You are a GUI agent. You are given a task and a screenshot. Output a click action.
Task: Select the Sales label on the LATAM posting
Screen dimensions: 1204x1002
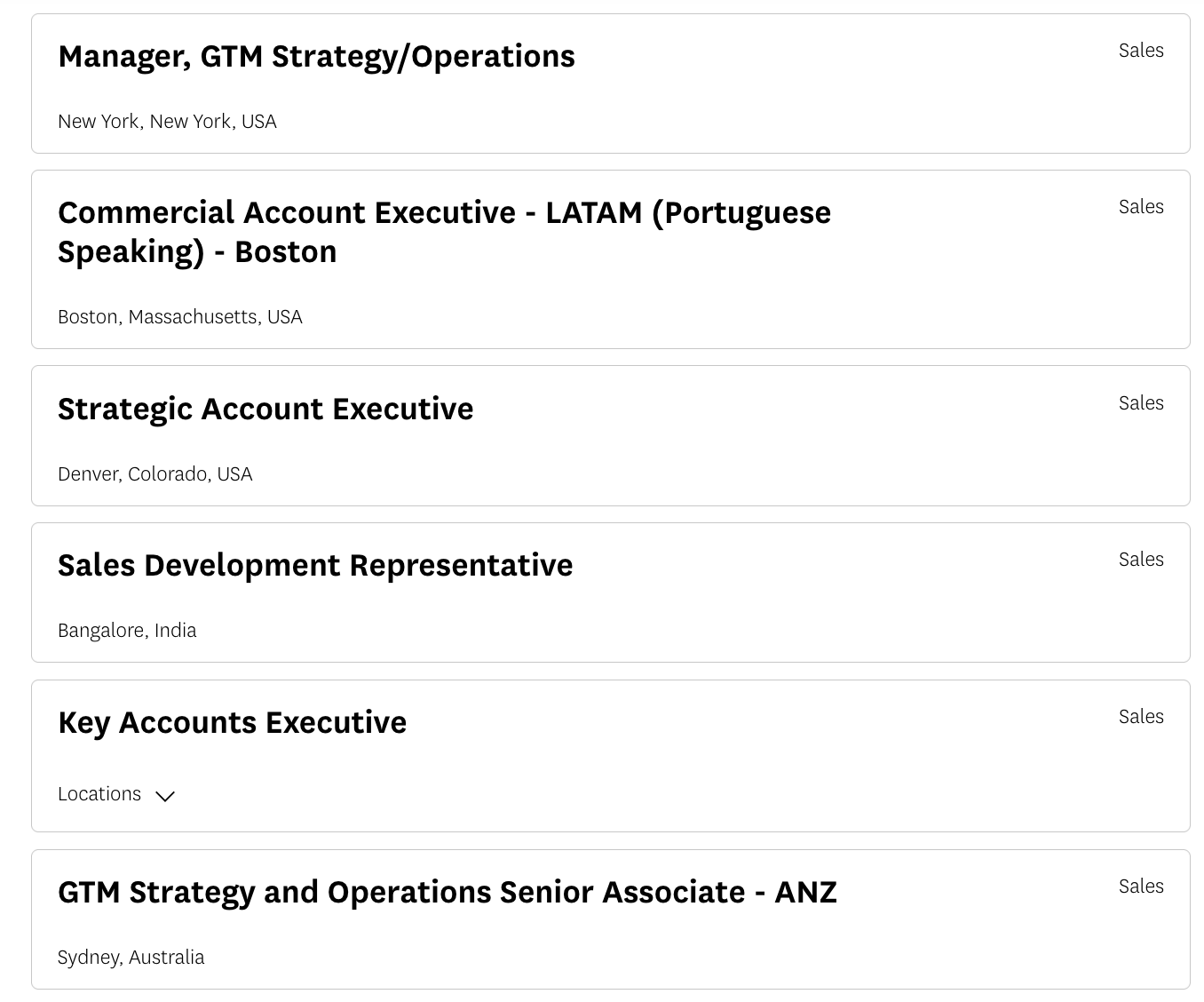click(1141, 206)
